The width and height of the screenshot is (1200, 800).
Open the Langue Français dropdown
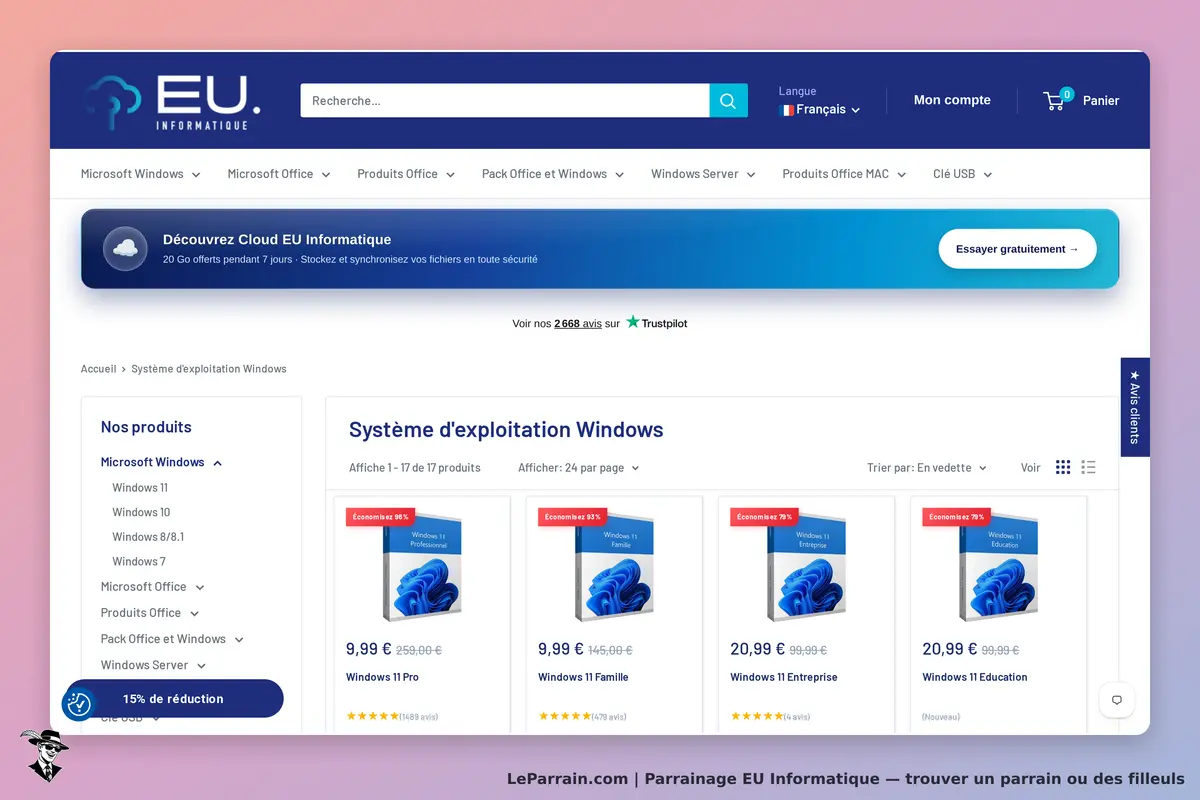click(x=820, y=110)
